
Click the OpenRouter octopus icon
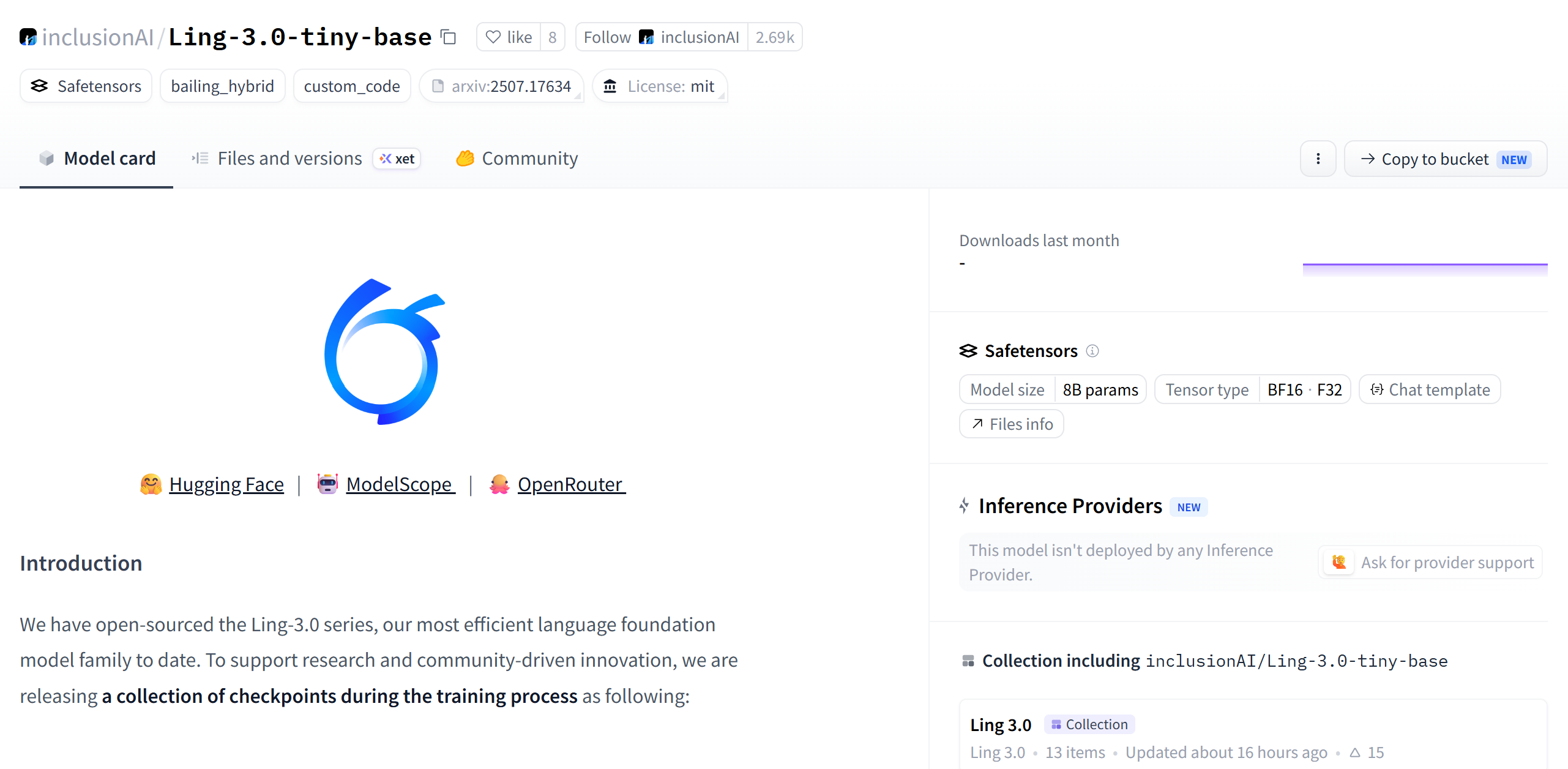pyautogui.click(x=499, y=484)
